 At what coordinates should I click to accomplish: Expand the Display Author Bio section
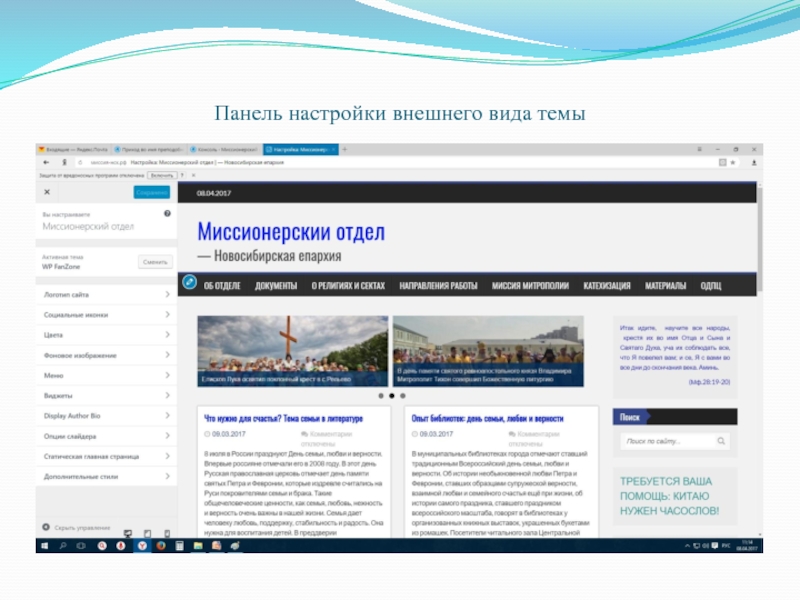[107, 416]
